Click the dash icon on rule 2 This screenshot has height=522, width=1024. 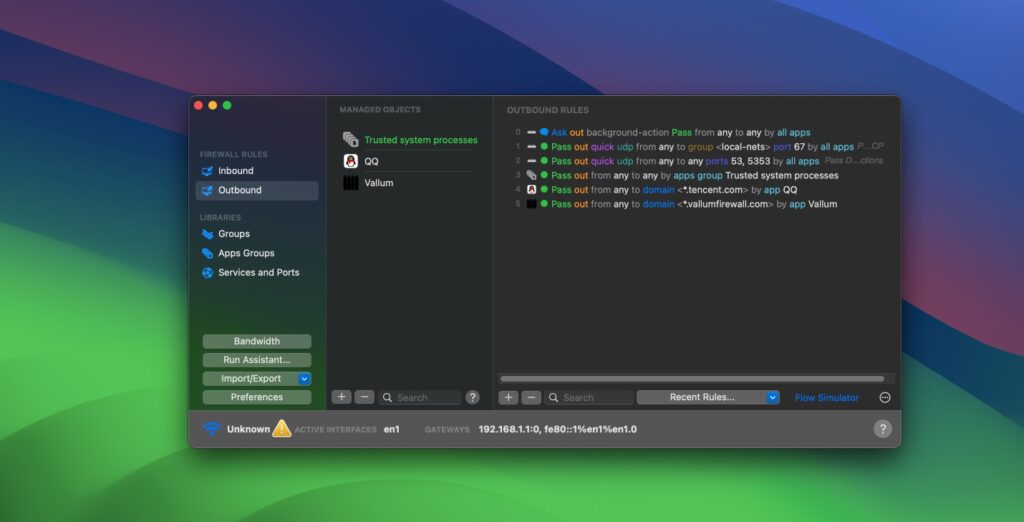click(532, 161)
